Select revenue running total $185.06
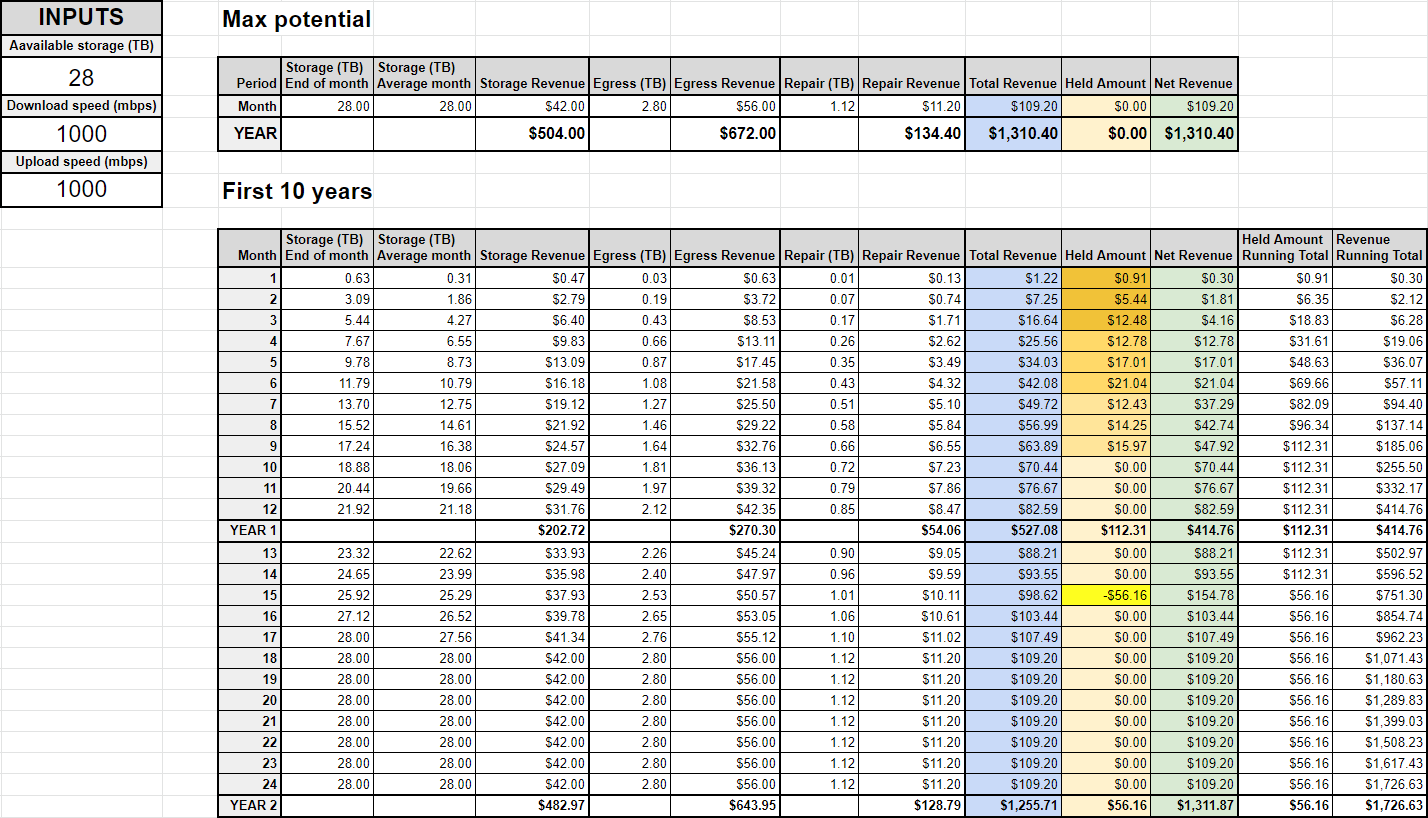Image resolution: width=1428 pixels, height=818 pixels. (x=1379, y=446)
